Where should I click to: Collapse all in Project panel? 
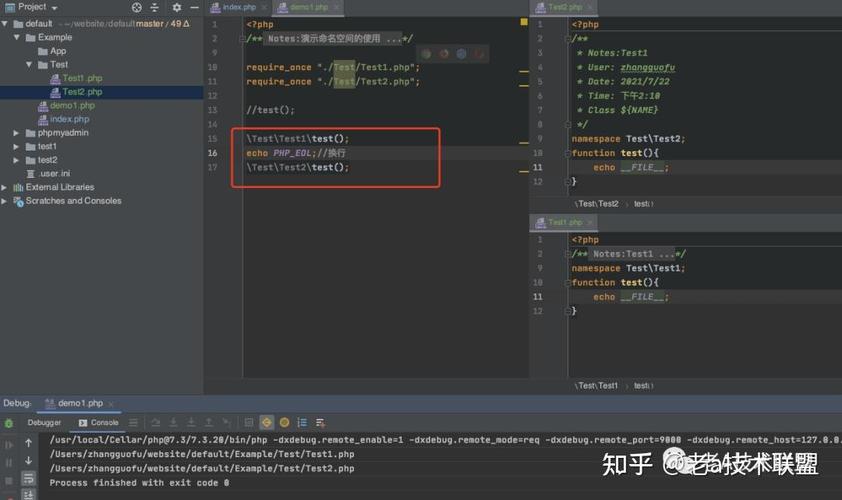155,8
